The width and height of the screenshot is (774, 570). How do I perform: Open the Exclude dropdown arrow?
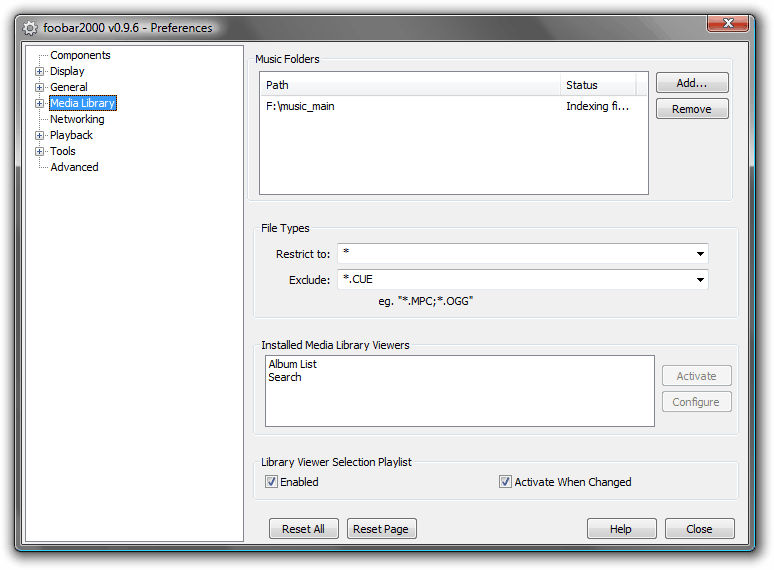pos(700,280)
